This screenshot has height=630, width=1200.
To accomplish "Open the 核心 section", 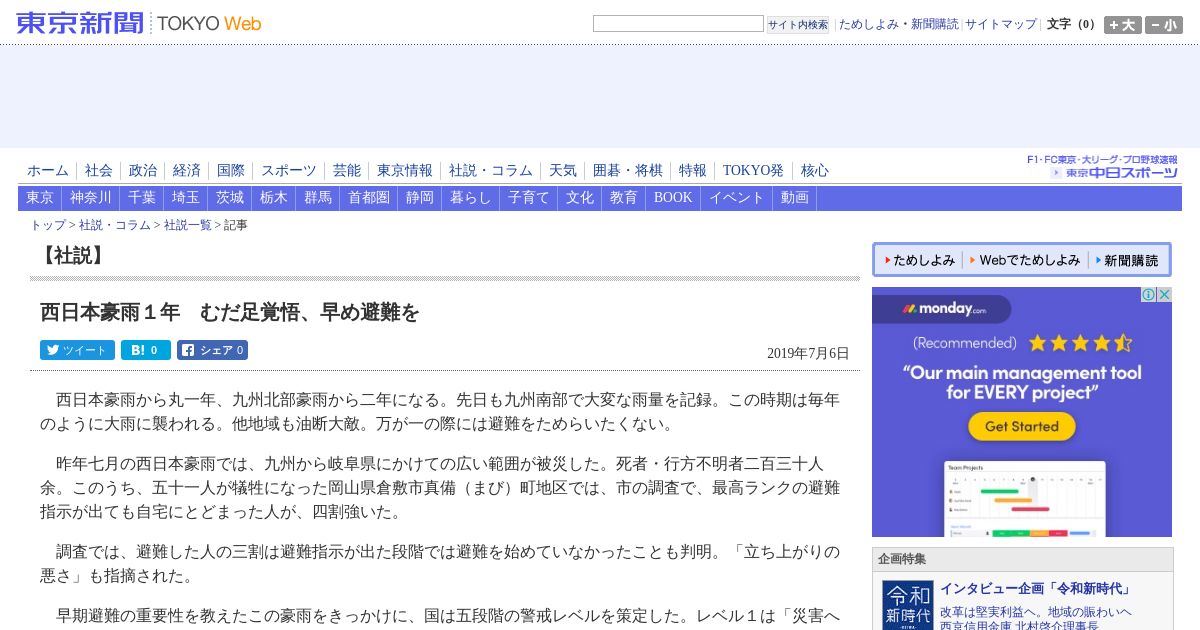I will point(815,171).
